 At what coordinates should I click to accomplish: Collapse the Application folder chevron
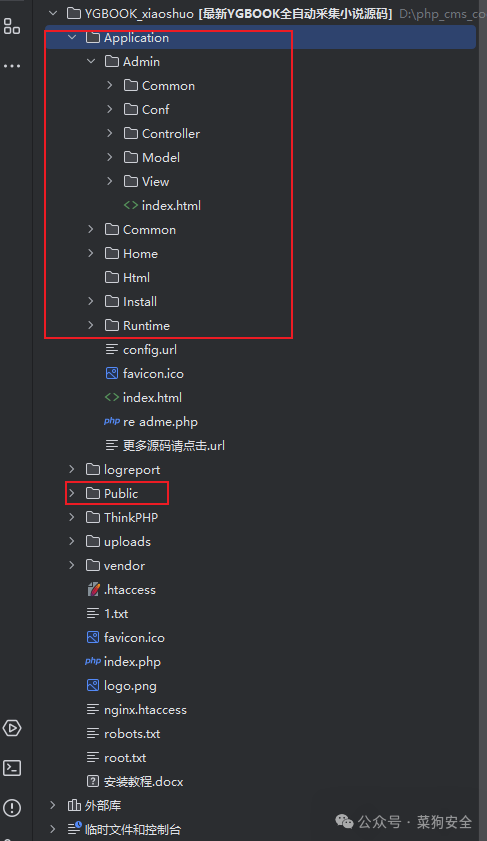72,38
